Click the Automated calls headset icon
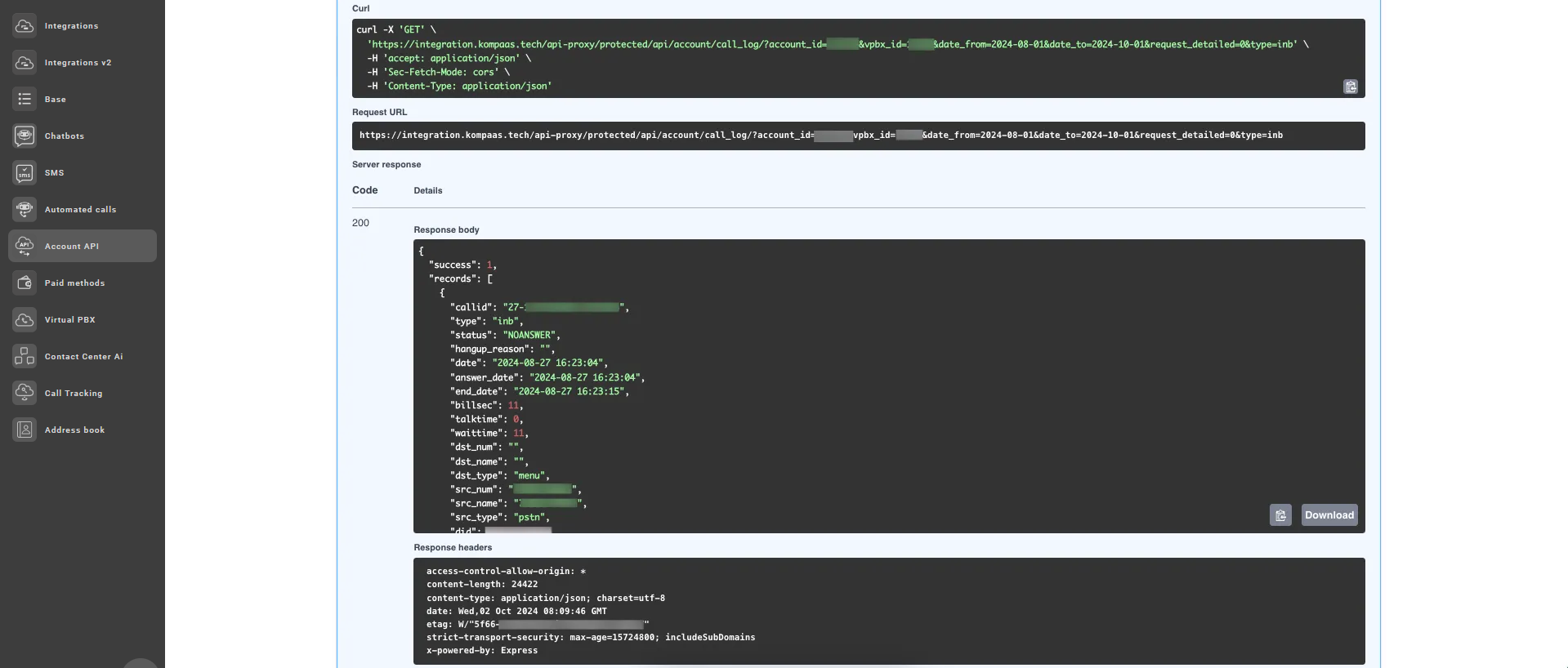This screenshot has height=668, width=1568. (25, 209)
